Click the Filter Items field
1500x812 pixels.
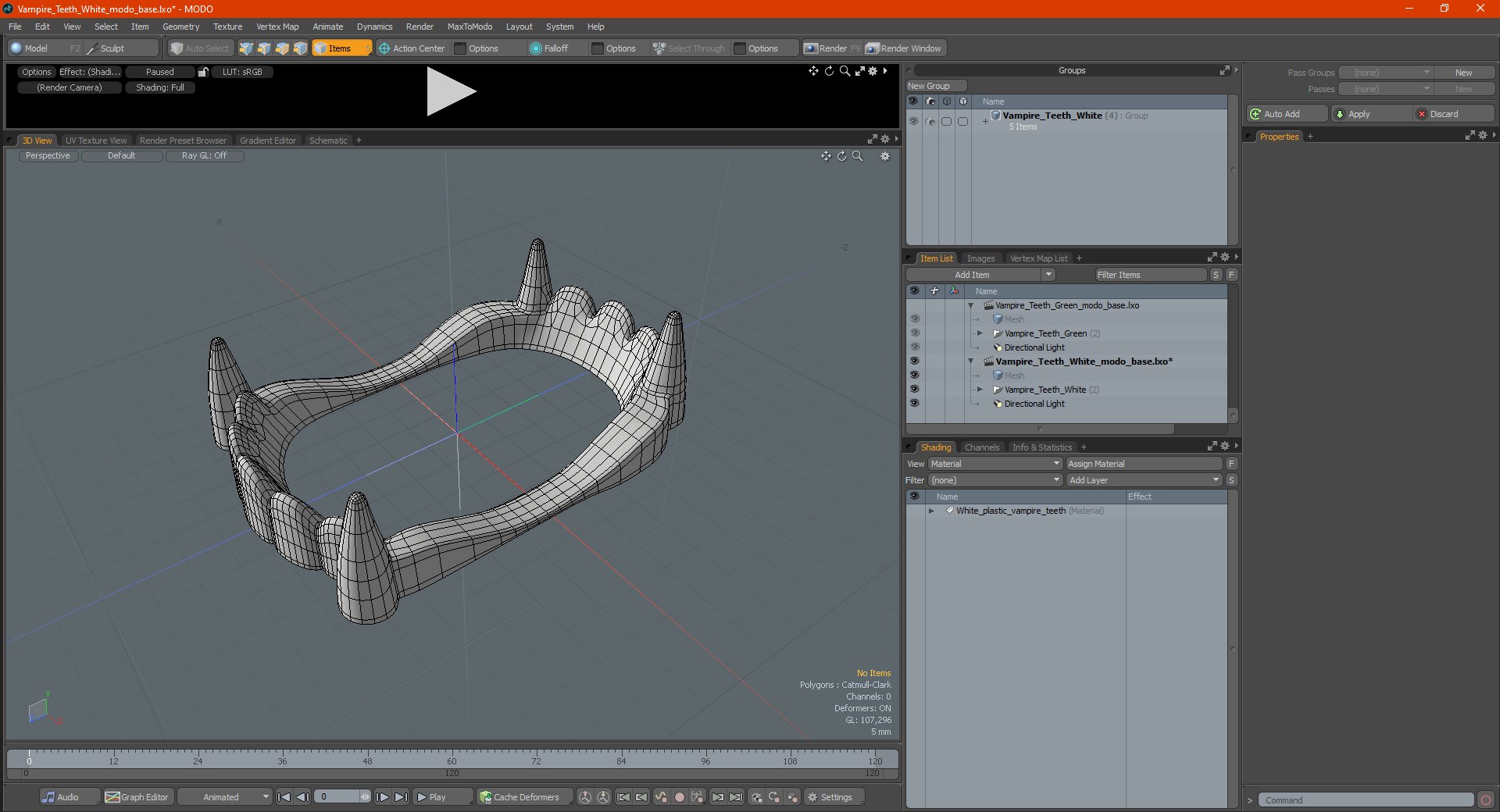click(1150, 275)
